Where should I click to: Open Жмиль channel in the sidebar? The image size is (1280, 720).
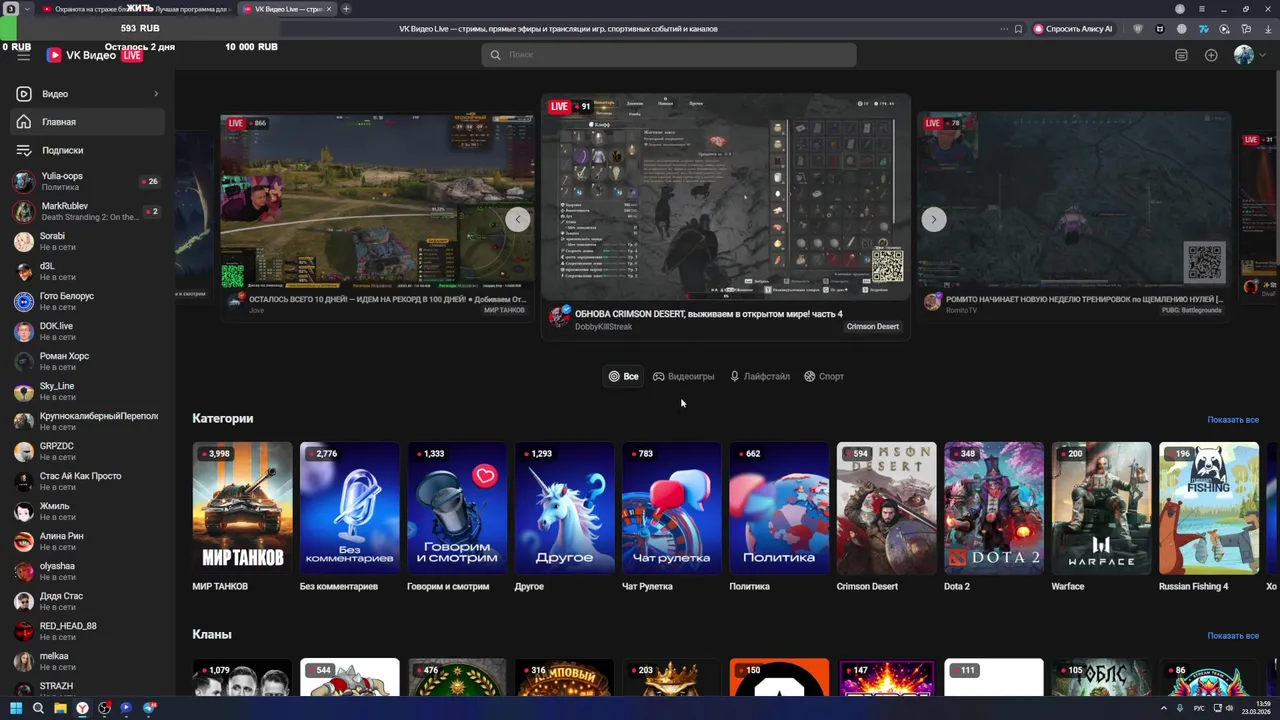(x=88, y=511)
